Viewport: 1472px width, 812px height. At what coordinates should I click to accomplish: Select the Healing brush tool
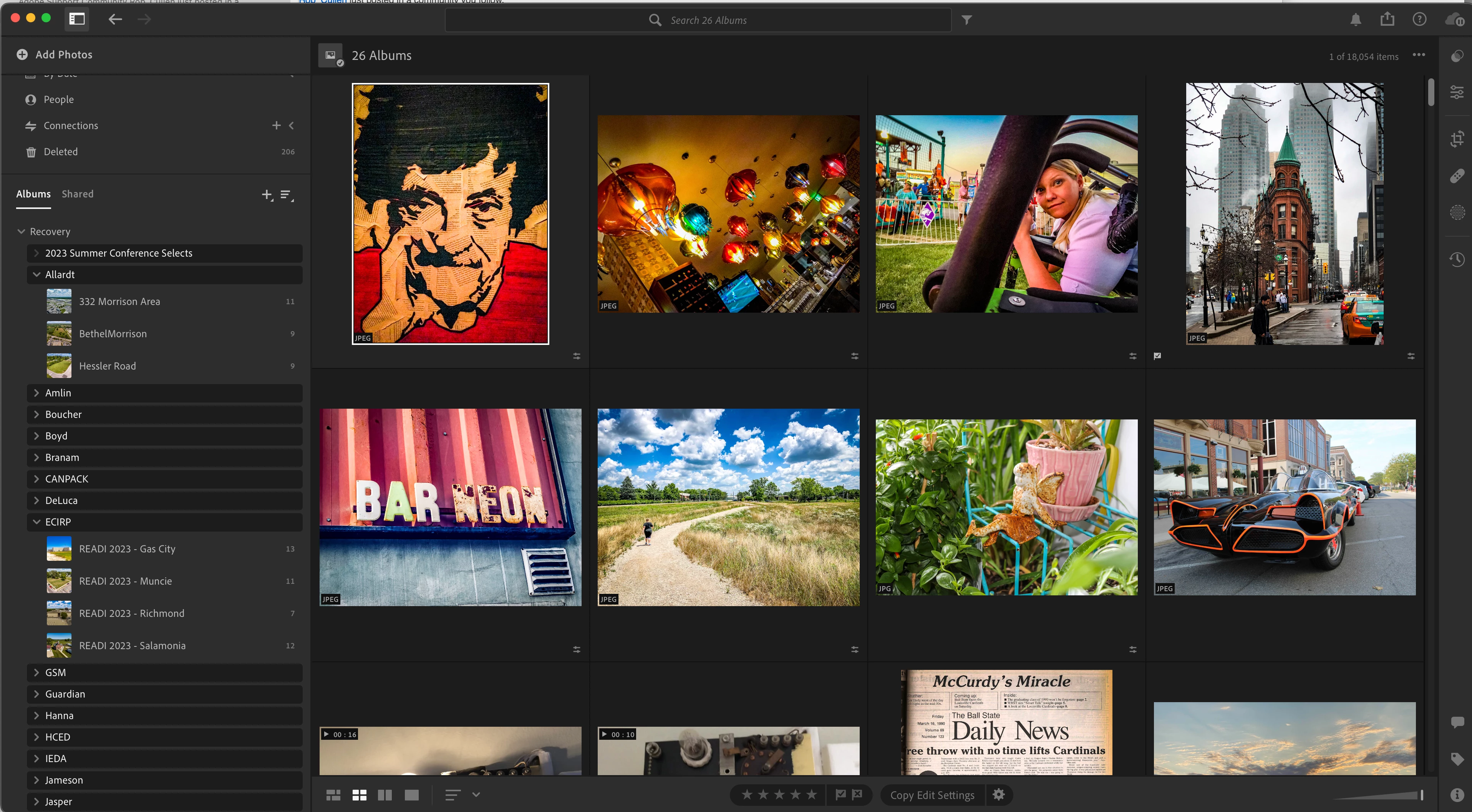pos(1457,176)
